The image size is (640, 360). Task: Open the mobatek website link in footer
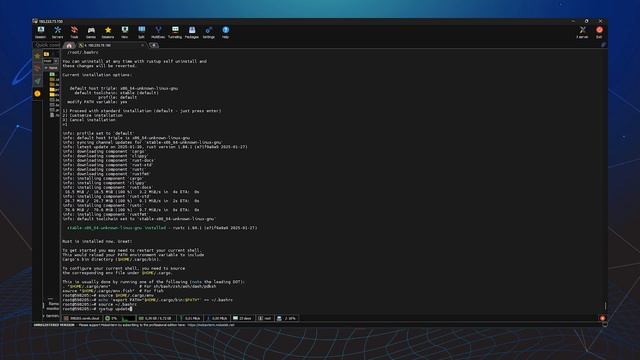[211, 325]
